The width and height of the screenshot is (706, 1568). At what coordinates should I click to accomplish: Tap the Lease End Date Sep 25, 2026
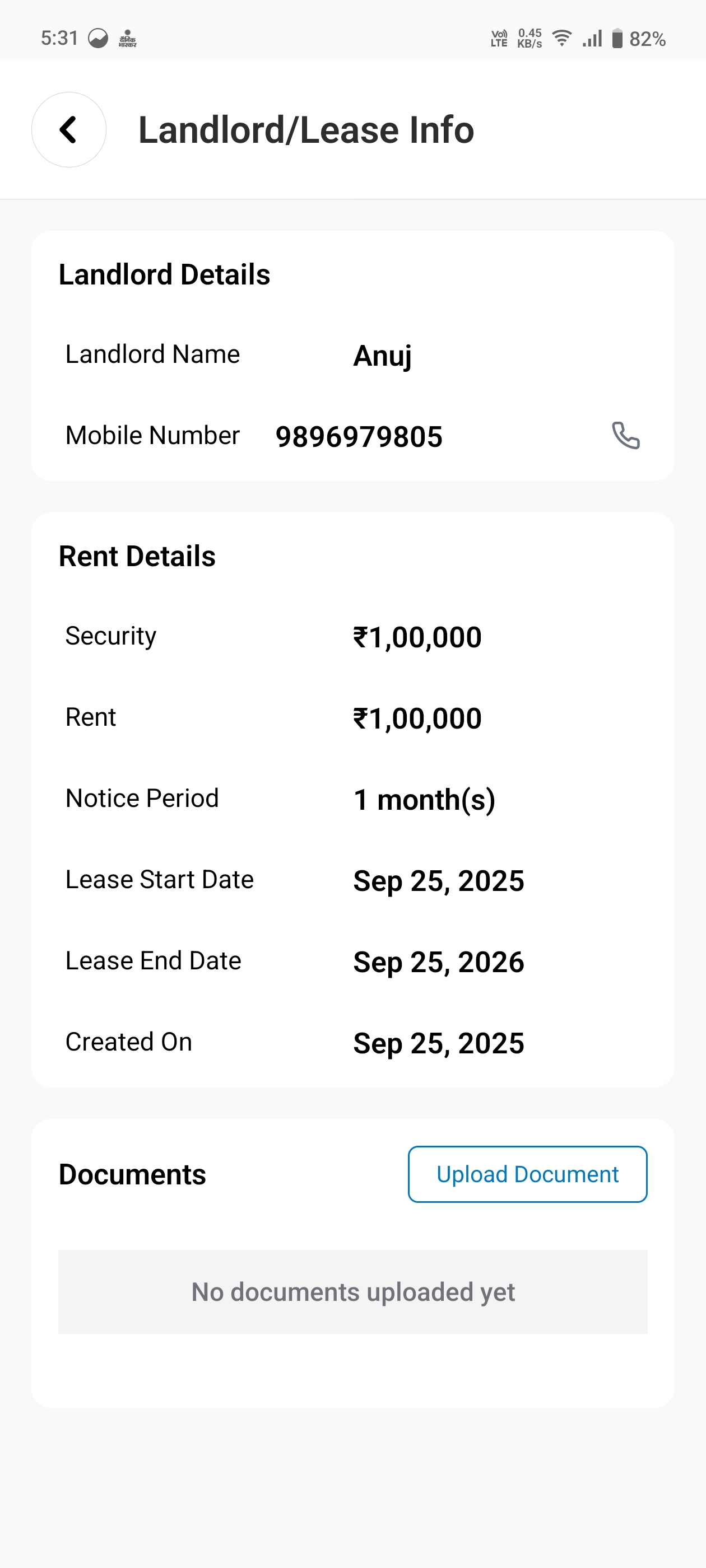439,962
